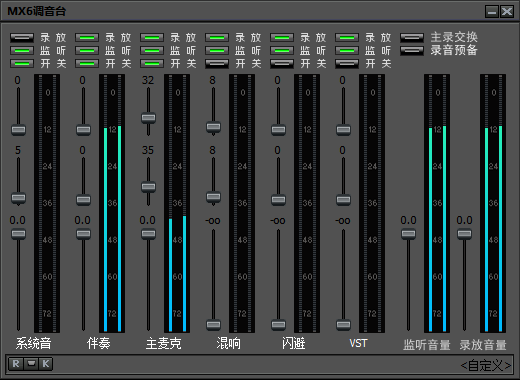Click the 混响 channel label
The width and height of the screenshot is (520, 380).
228,344
